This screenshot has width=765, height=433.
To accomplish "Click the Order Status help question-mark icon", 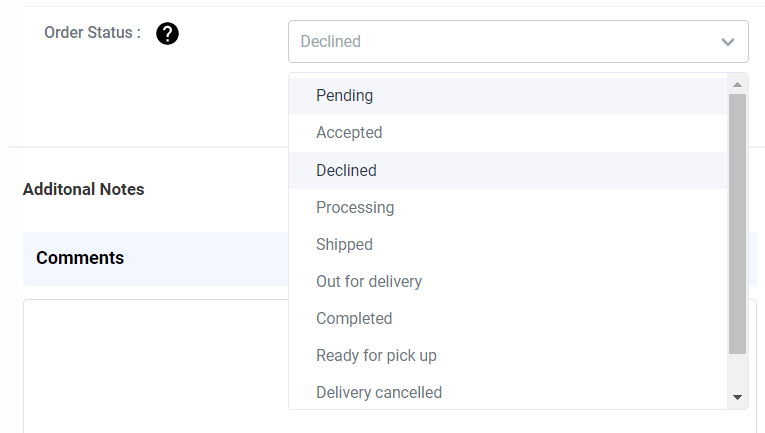I will tap(167, 34).
